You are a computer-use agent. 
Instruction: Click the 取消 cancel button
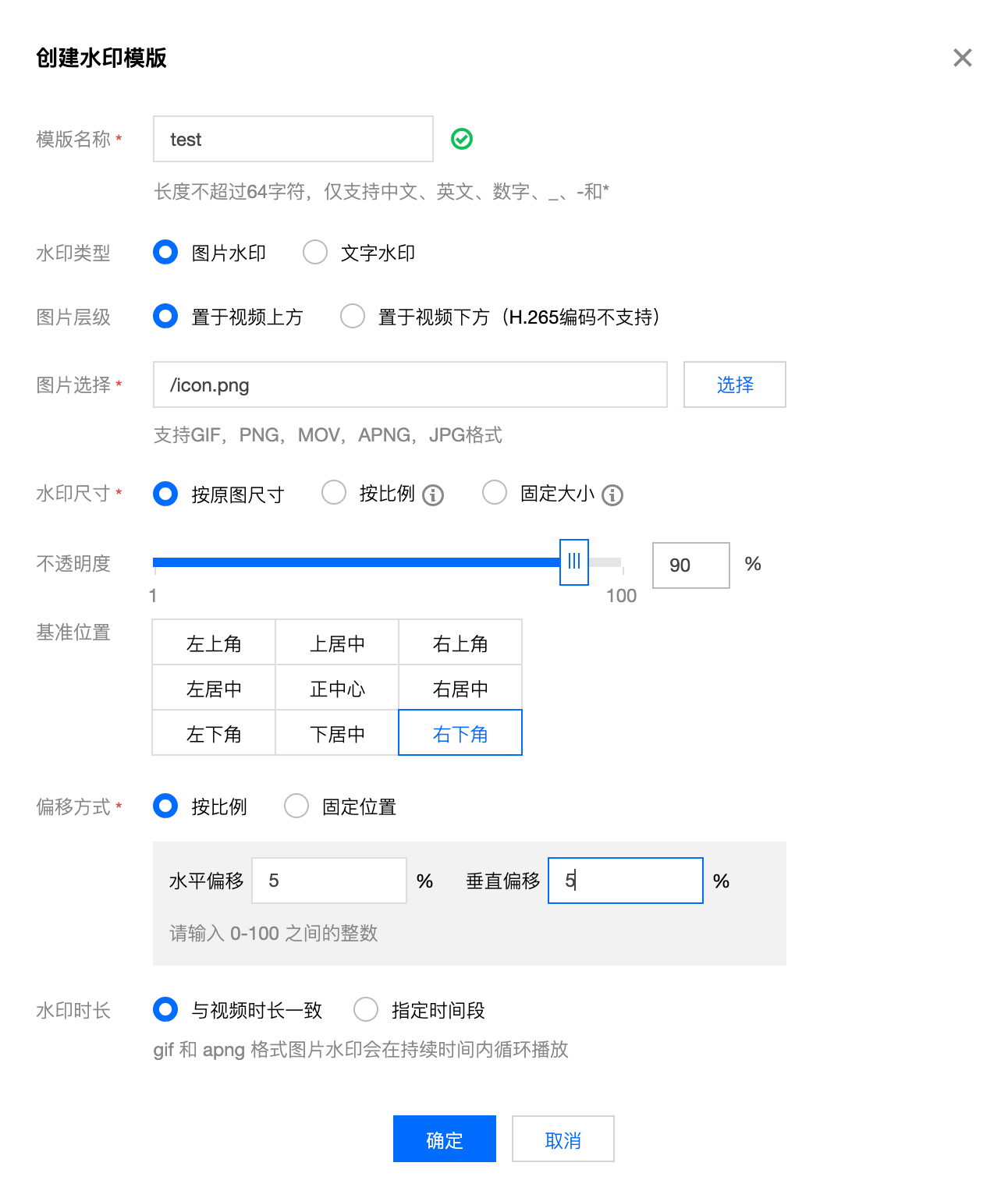point(563,1139)
